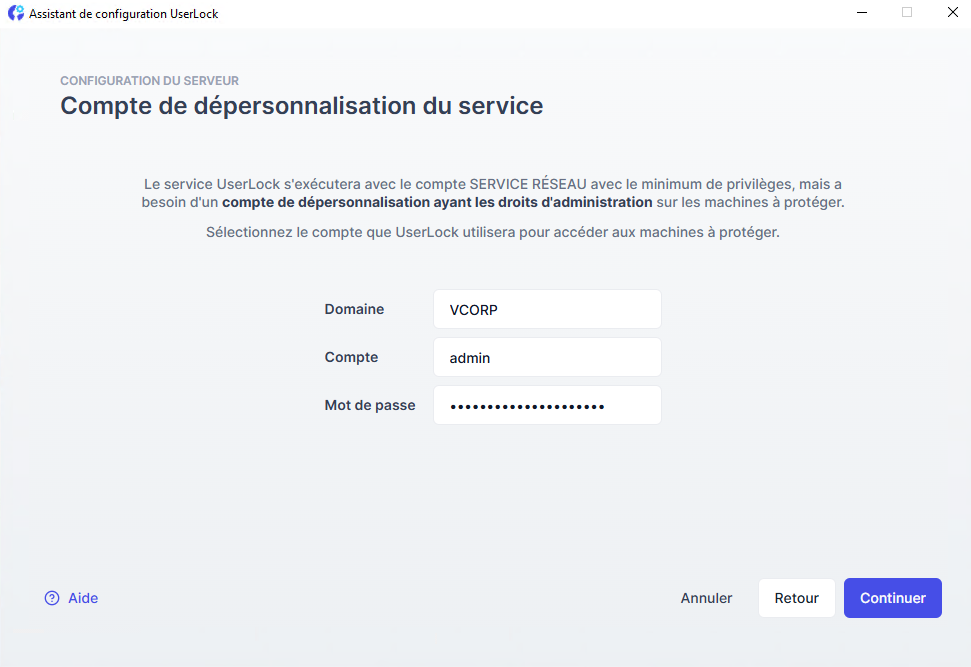971x667 pixels.
Task: Click the question mark help icon
Action: [52, 598]
